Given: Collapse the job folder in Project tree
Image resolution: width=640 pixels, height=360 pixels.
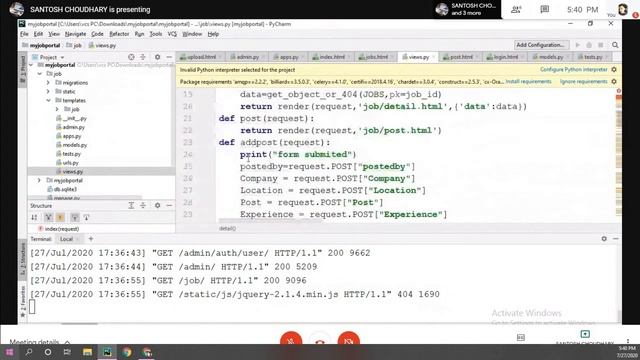Looking at the screenshot, I should coord(40,74).
